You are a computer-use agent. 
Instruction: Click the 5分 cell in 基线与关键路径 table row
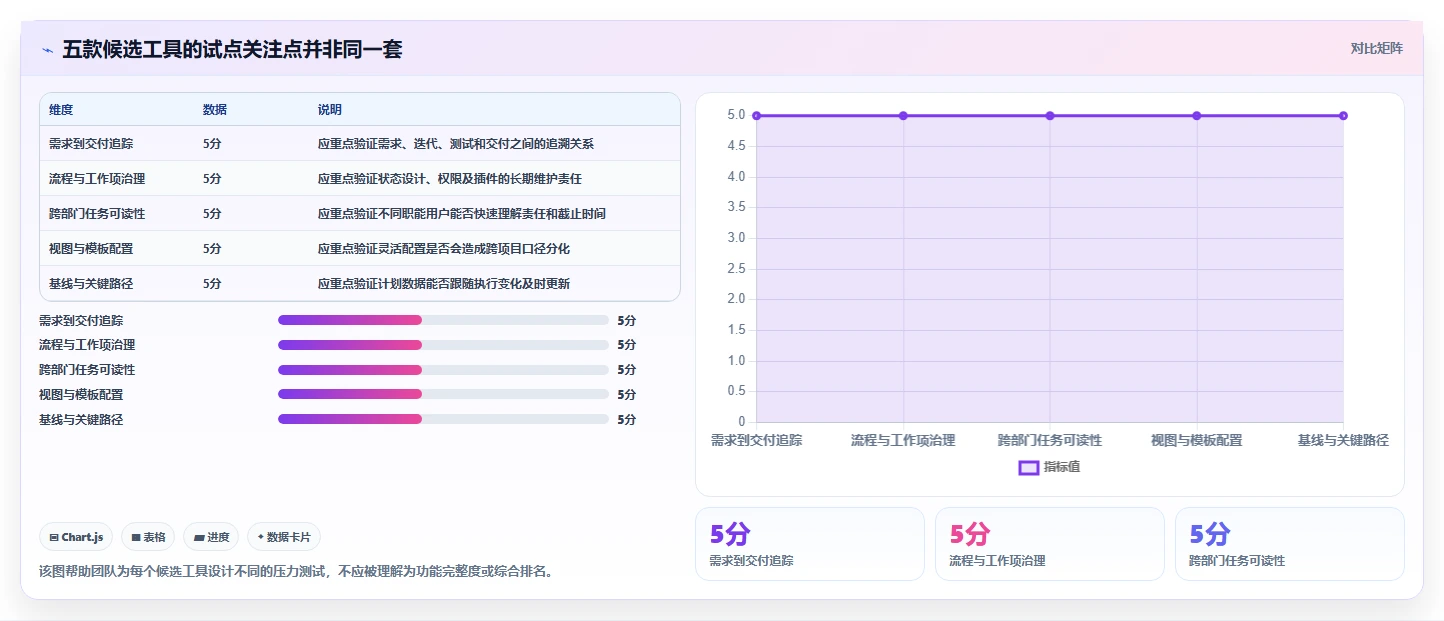pyautogui.click(x=212, y=284)
